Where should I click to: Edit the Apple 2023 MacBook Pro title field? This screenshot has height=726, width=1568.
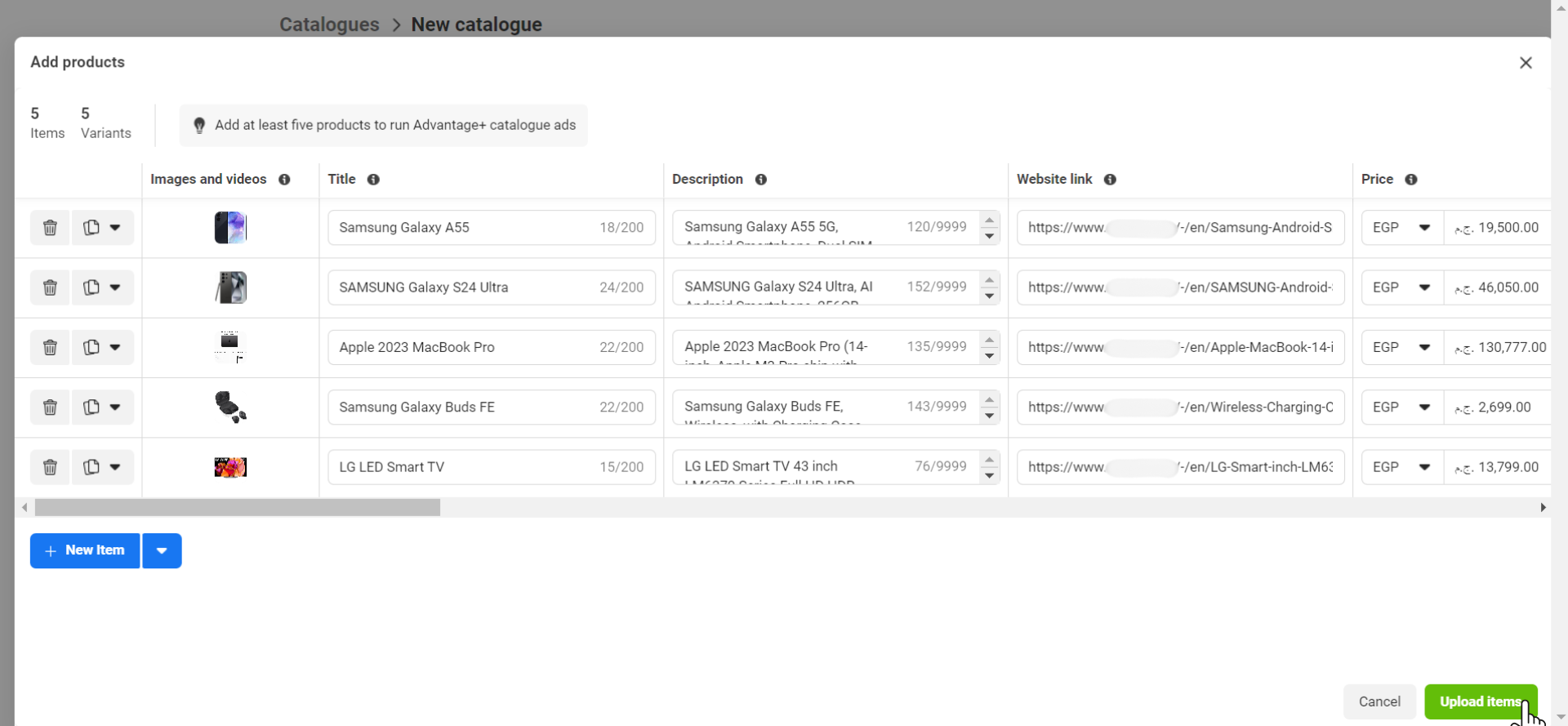492,347
